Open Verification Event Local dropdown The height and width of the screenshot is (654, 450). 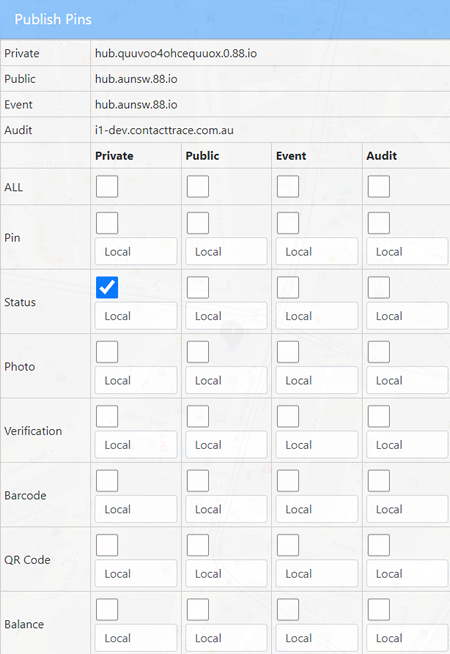click(x=317, y=445)
